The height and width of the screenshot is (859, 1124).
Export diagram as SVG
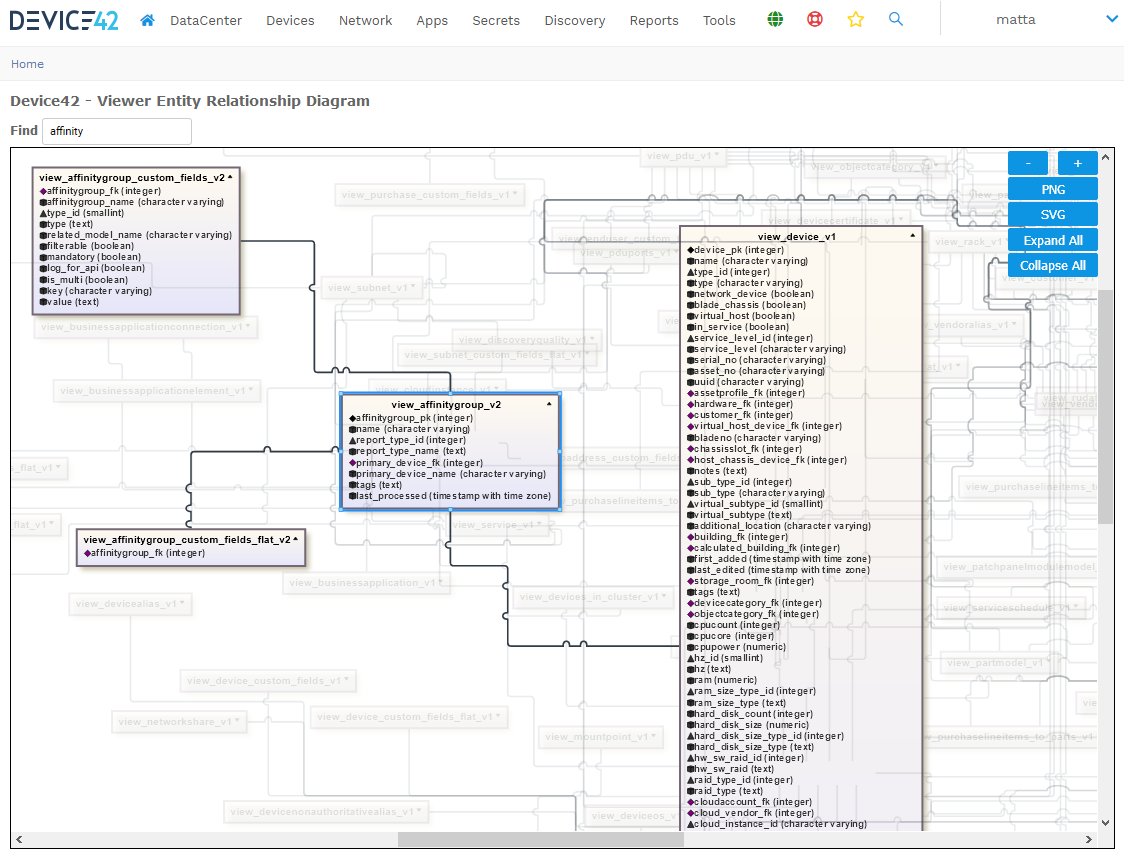pos(1053,214)
